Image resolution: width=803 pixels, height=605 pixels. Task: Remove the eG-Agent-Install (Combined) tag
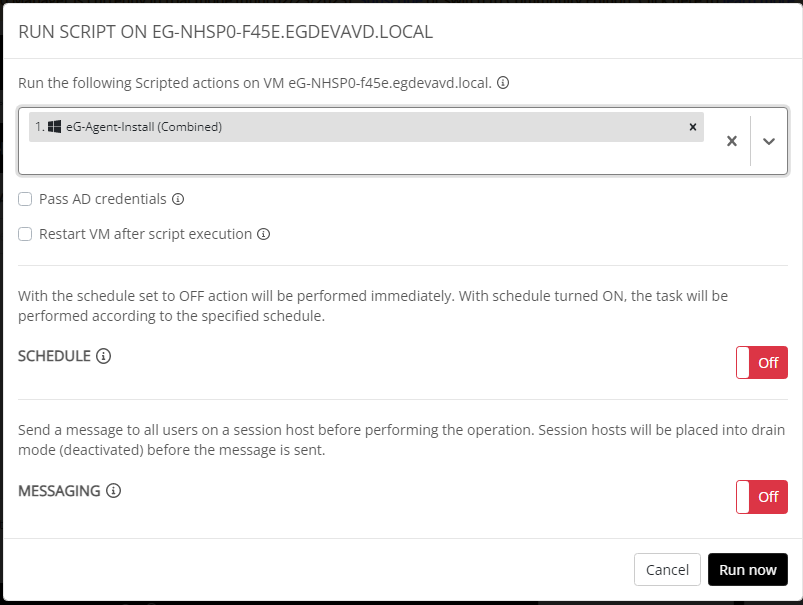[692, 127]
